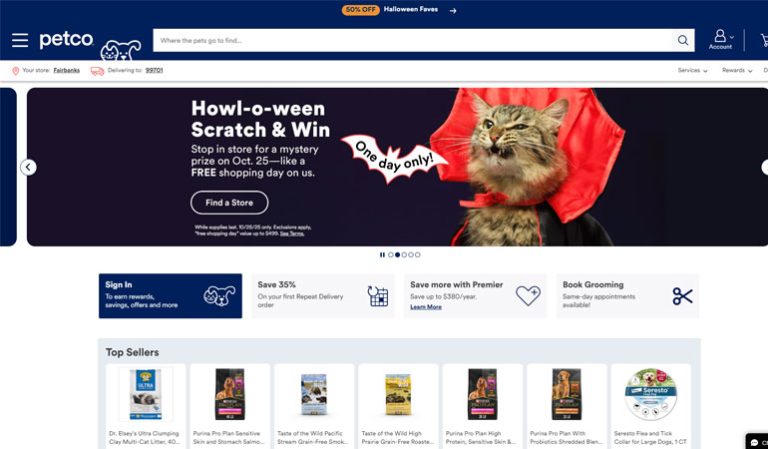The width and height of the screenshot is (768, 449).
Task: Click the delivery truck icon
Action: pyautogui.click(x=97, y=71)
